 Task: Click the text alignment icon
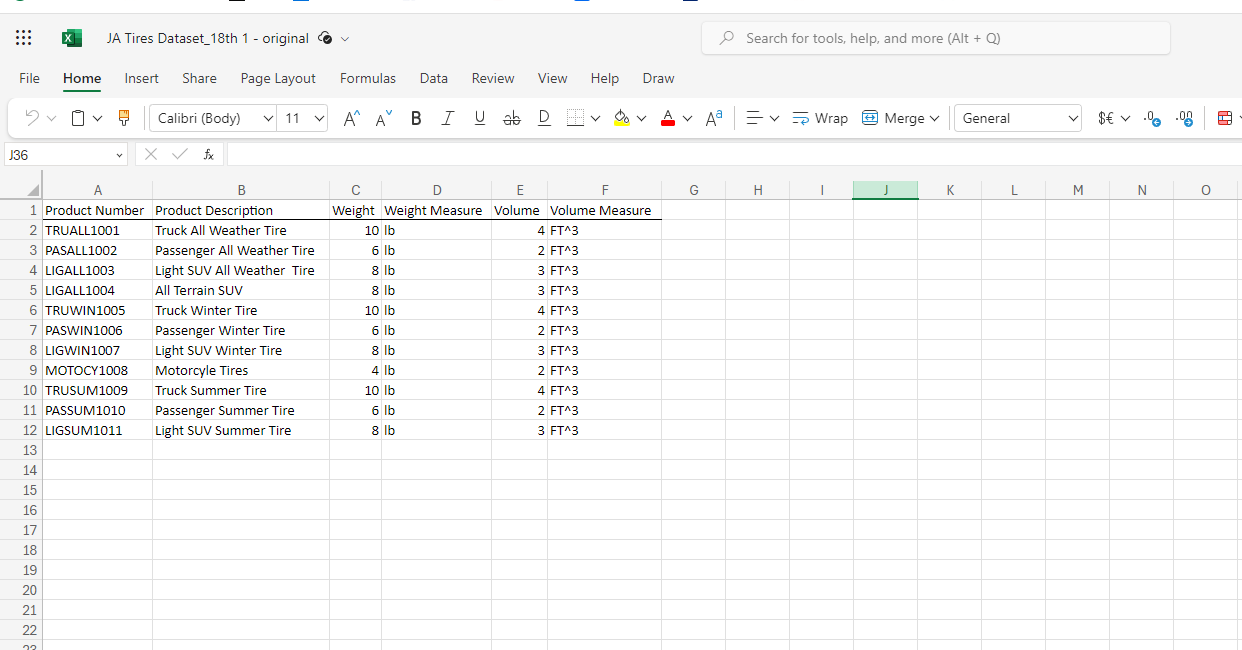pos(754,118)
